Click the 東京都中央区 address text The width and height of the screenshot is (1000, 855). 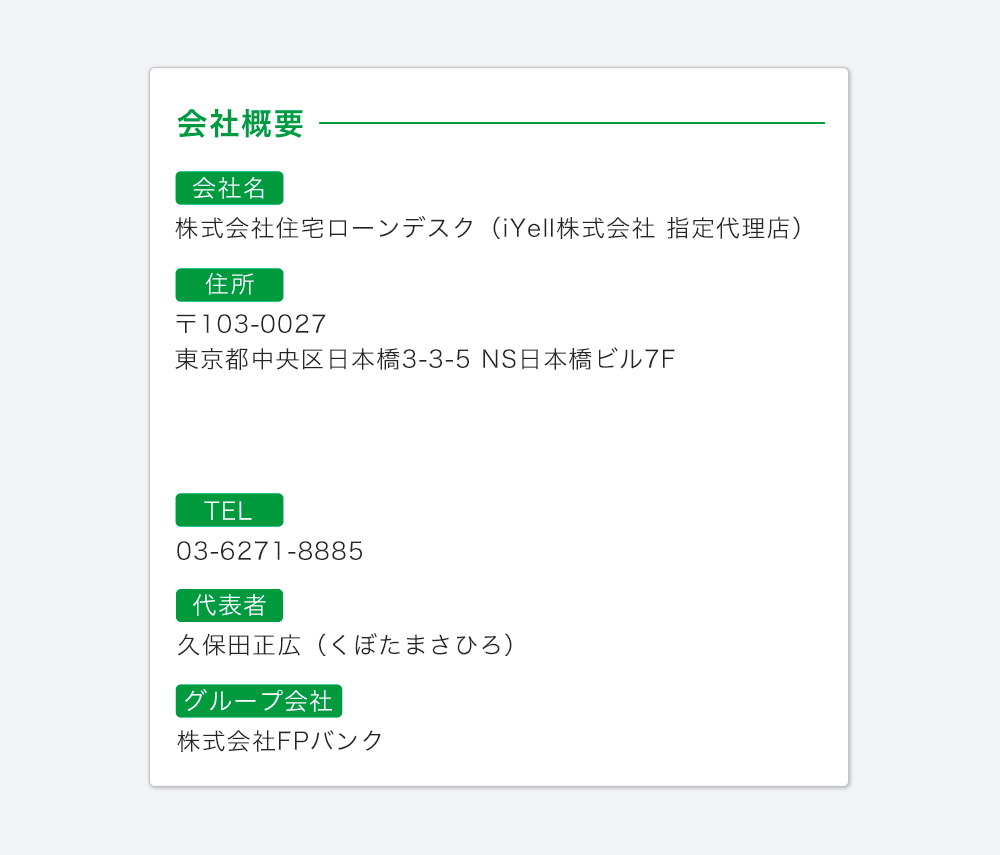[251, 359]
